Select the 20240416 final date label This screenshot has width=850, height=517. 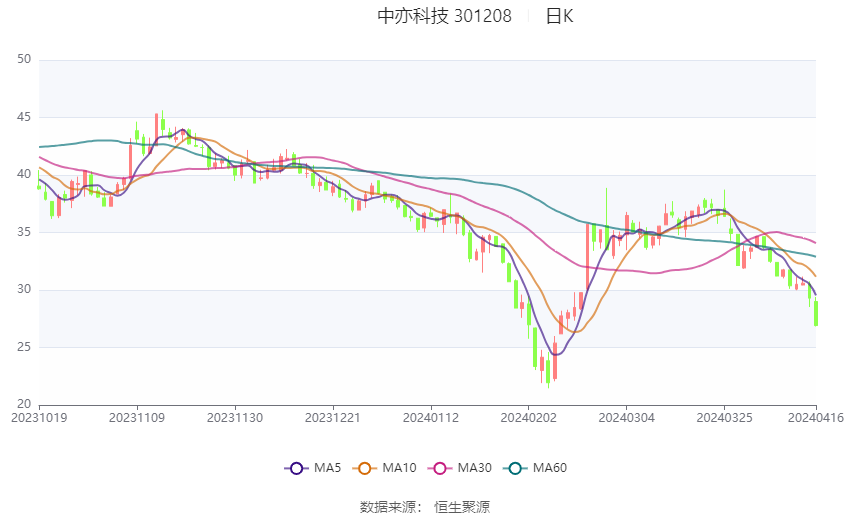tap(814, 417)
